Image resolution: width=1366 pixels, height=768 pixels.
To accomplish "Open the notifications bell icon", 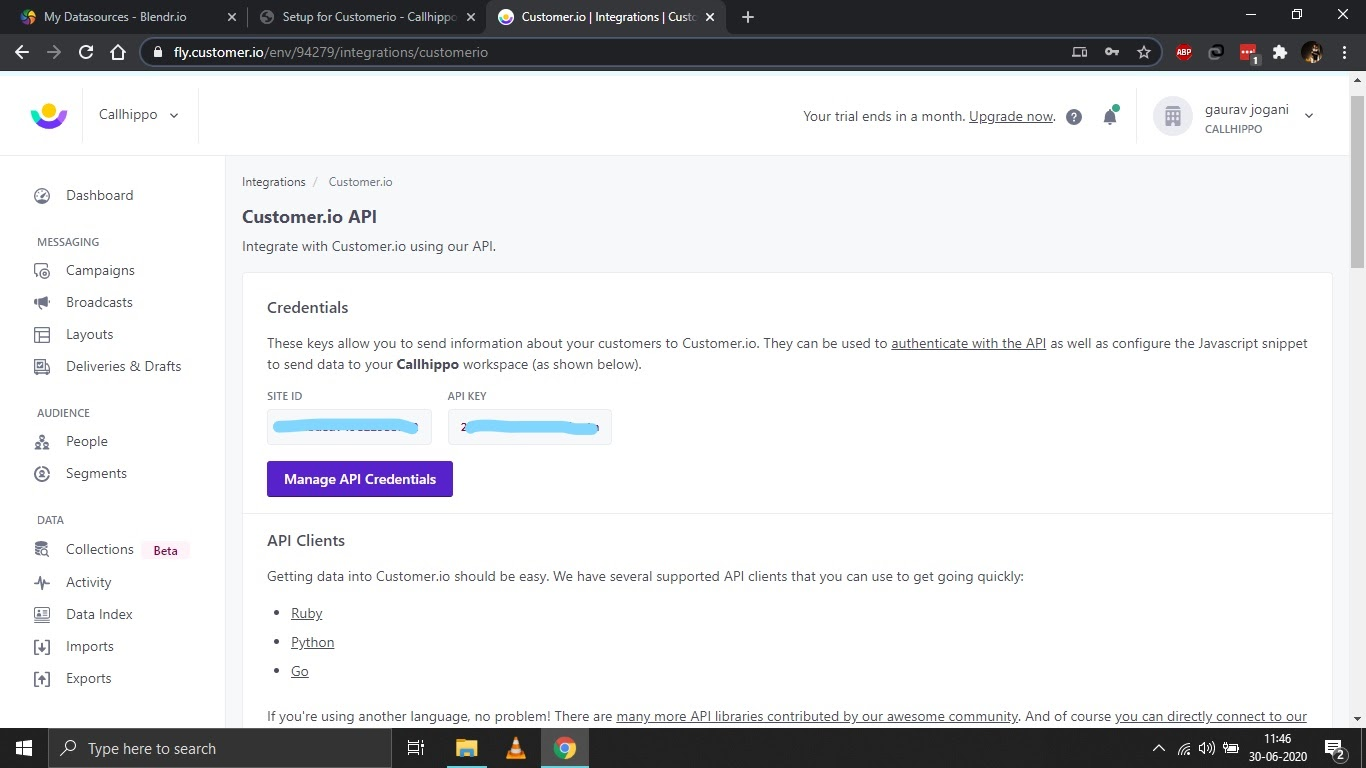I will click(1110, 116).
